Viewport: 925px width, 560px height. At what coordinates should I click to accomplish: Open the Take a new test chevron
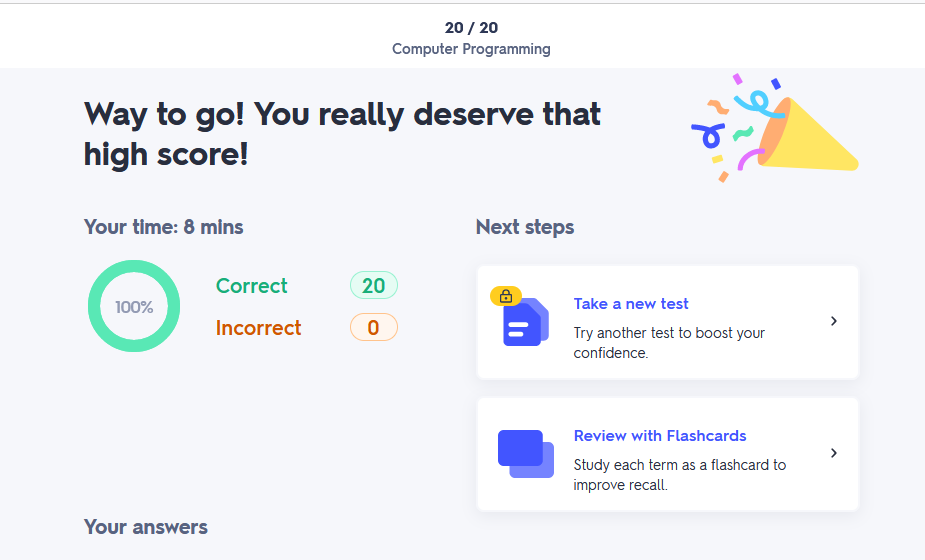pyautogui.click(x=834, y=321)
